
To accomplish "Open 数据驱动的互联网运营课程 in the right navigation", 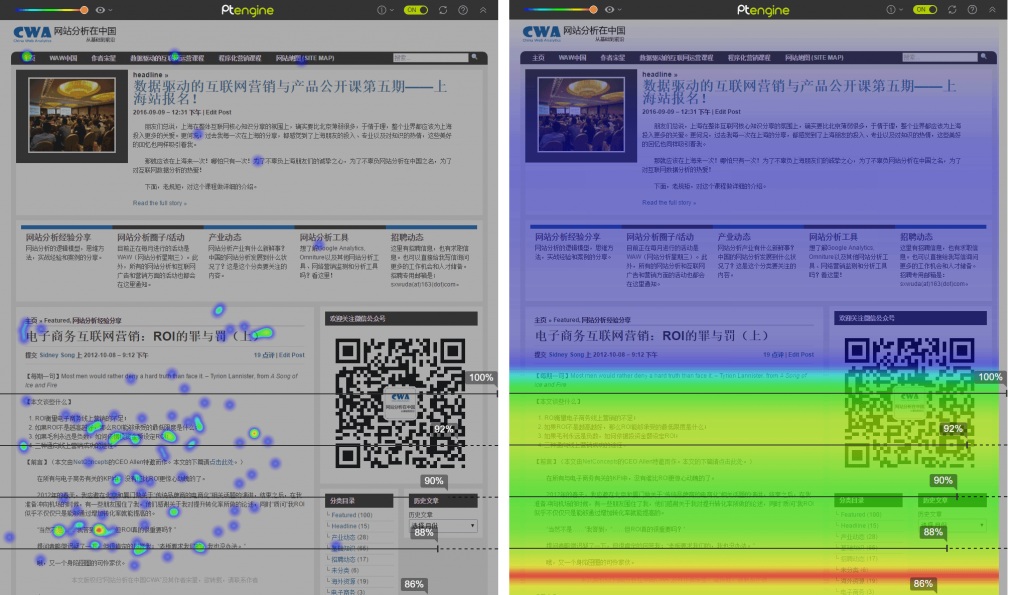I will tap(676, 57).
